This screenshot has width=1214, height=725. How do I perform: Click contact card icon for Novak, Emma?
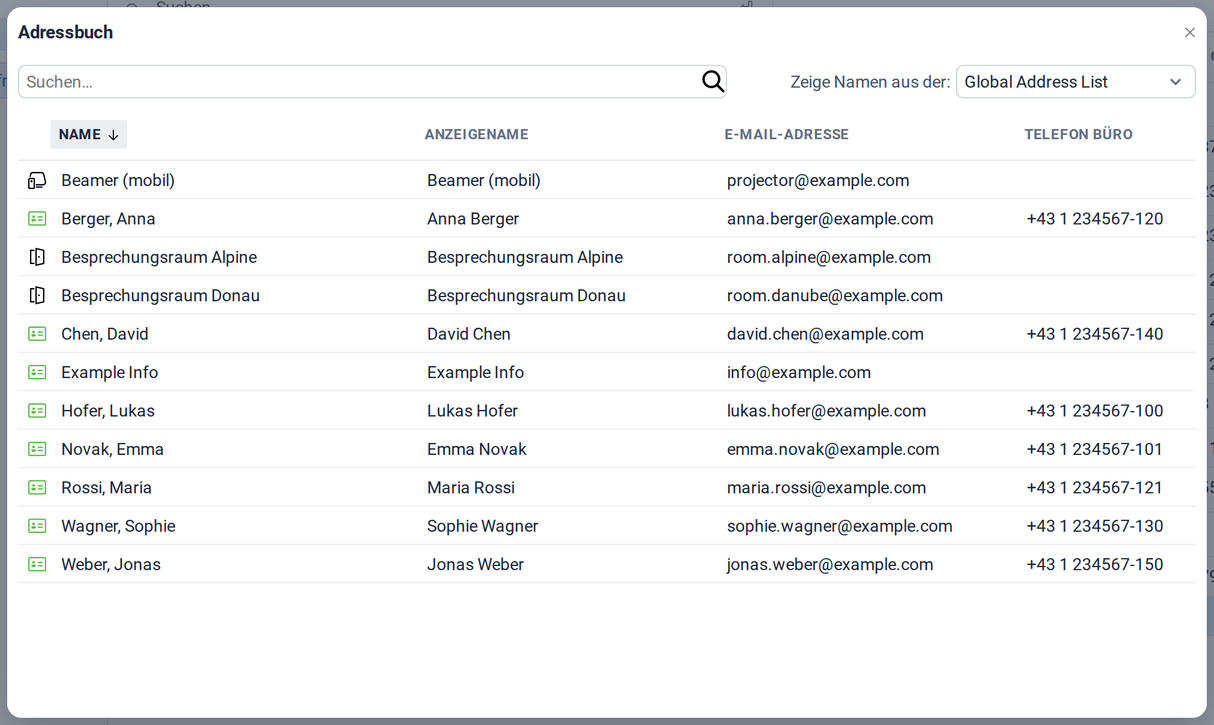pos(37,449)
